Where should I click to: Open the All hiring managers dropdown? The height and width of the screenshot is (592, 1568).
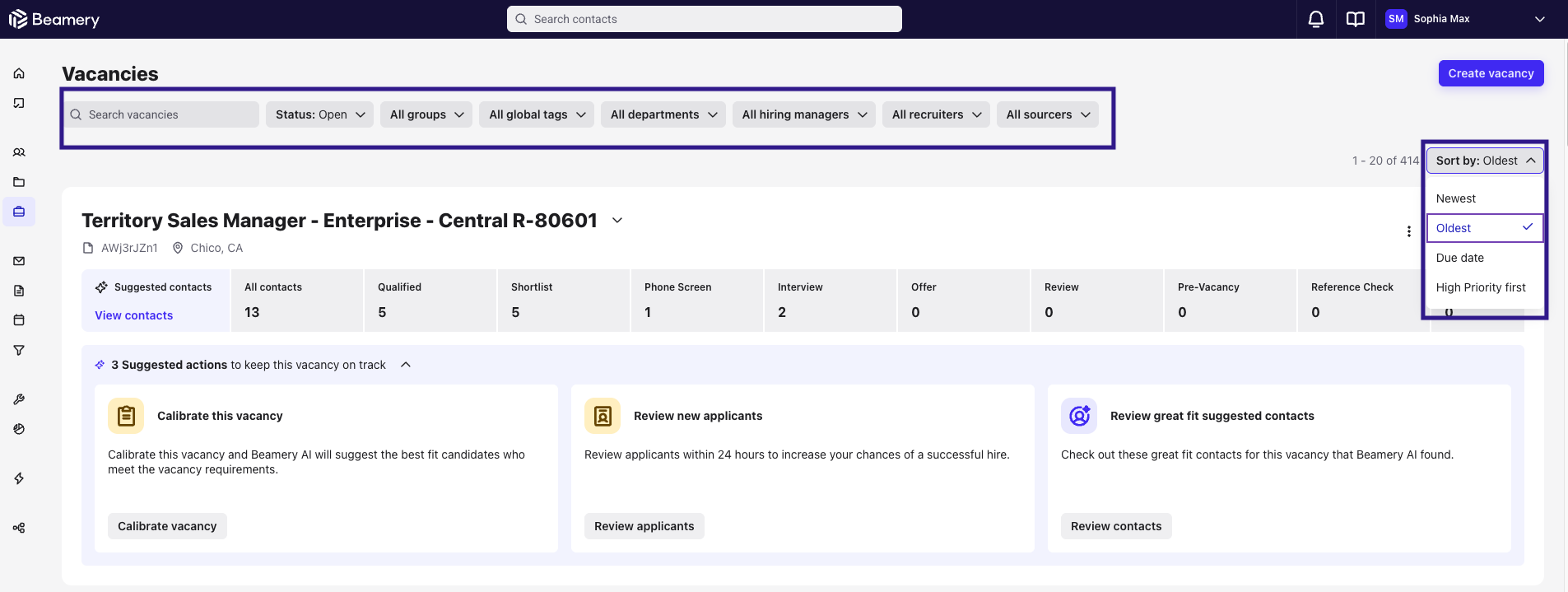pos(803,114)
